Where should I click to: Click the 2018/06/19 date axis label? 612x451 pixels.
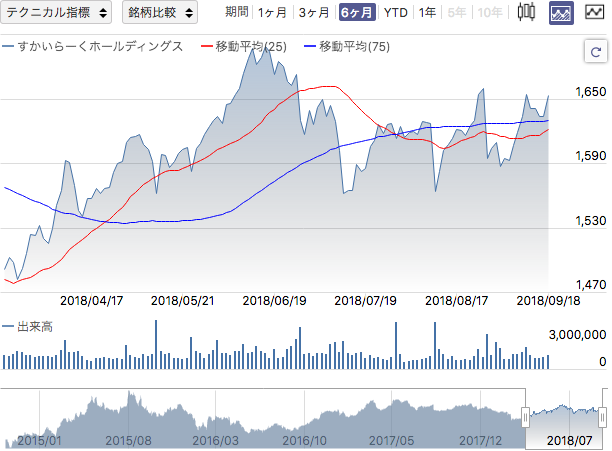274,300
